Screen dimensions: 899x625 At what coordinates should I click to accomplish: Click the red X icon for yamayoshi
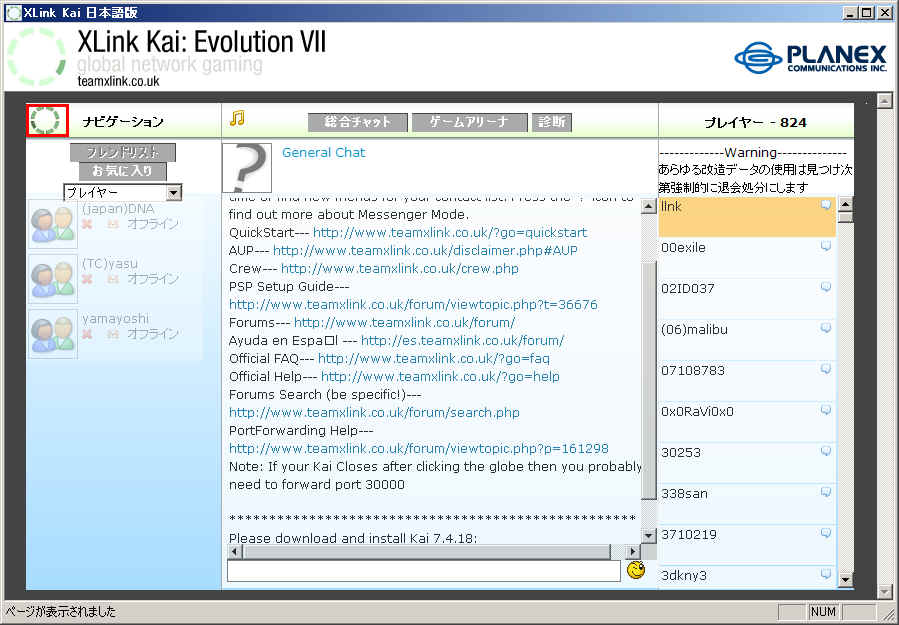pyautogui.click(x=87, y=334)
